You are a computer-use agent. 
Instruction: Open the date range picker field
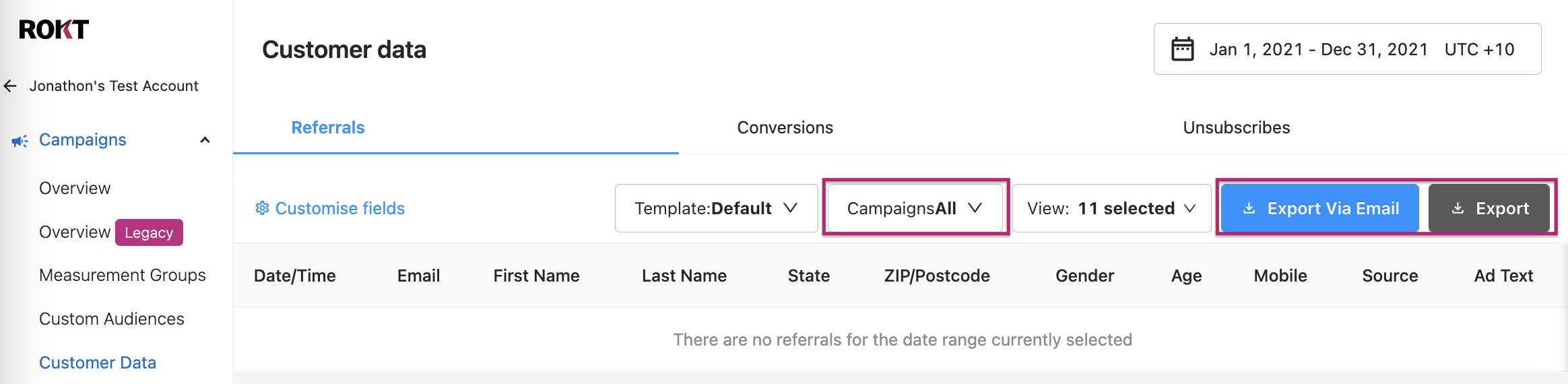[1347, 49]
